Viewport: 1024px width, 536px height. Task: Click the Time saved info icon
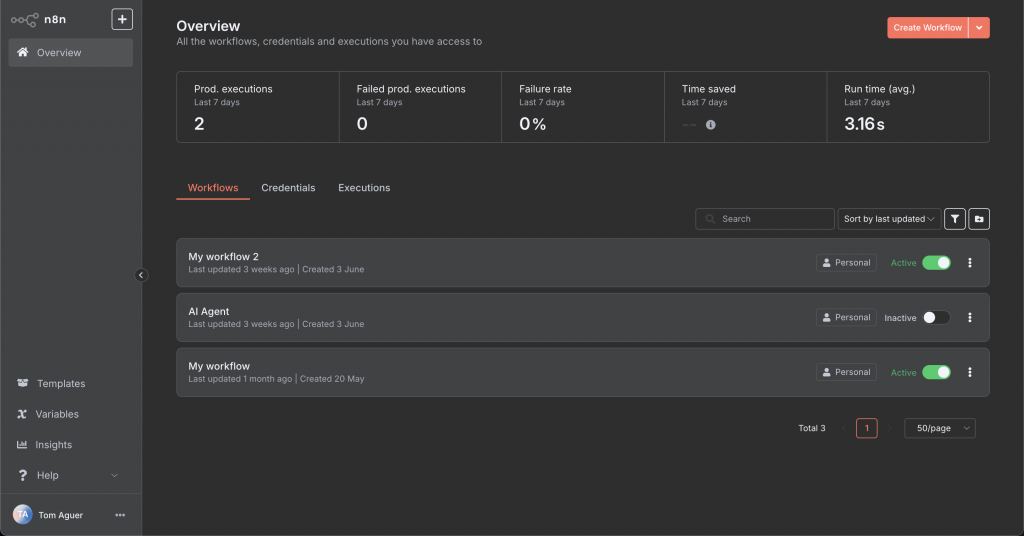(710, 125)
